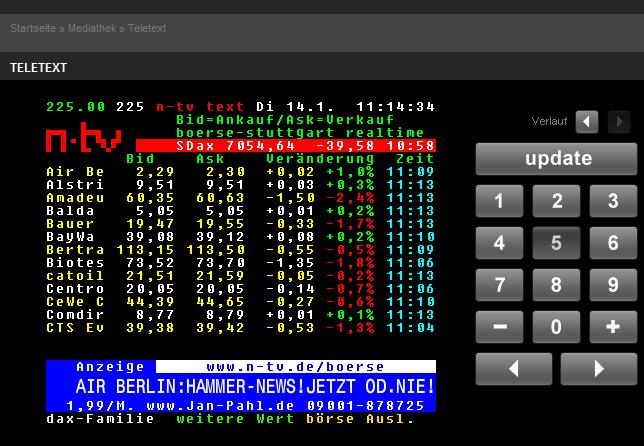644x446 pixels.
Task: Click the Air Be stock row name
Action: 75,172
